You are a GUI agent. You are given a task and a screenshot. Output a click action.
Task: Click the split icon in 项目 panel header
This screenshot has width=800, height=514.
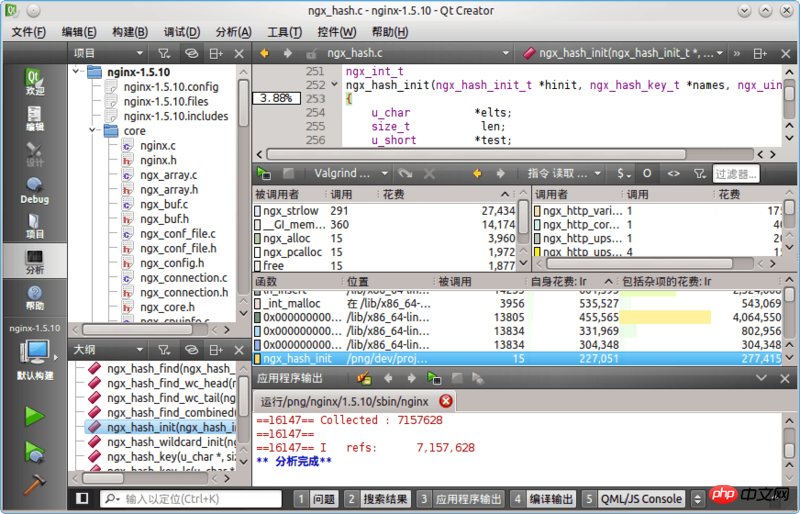(215, 53)
